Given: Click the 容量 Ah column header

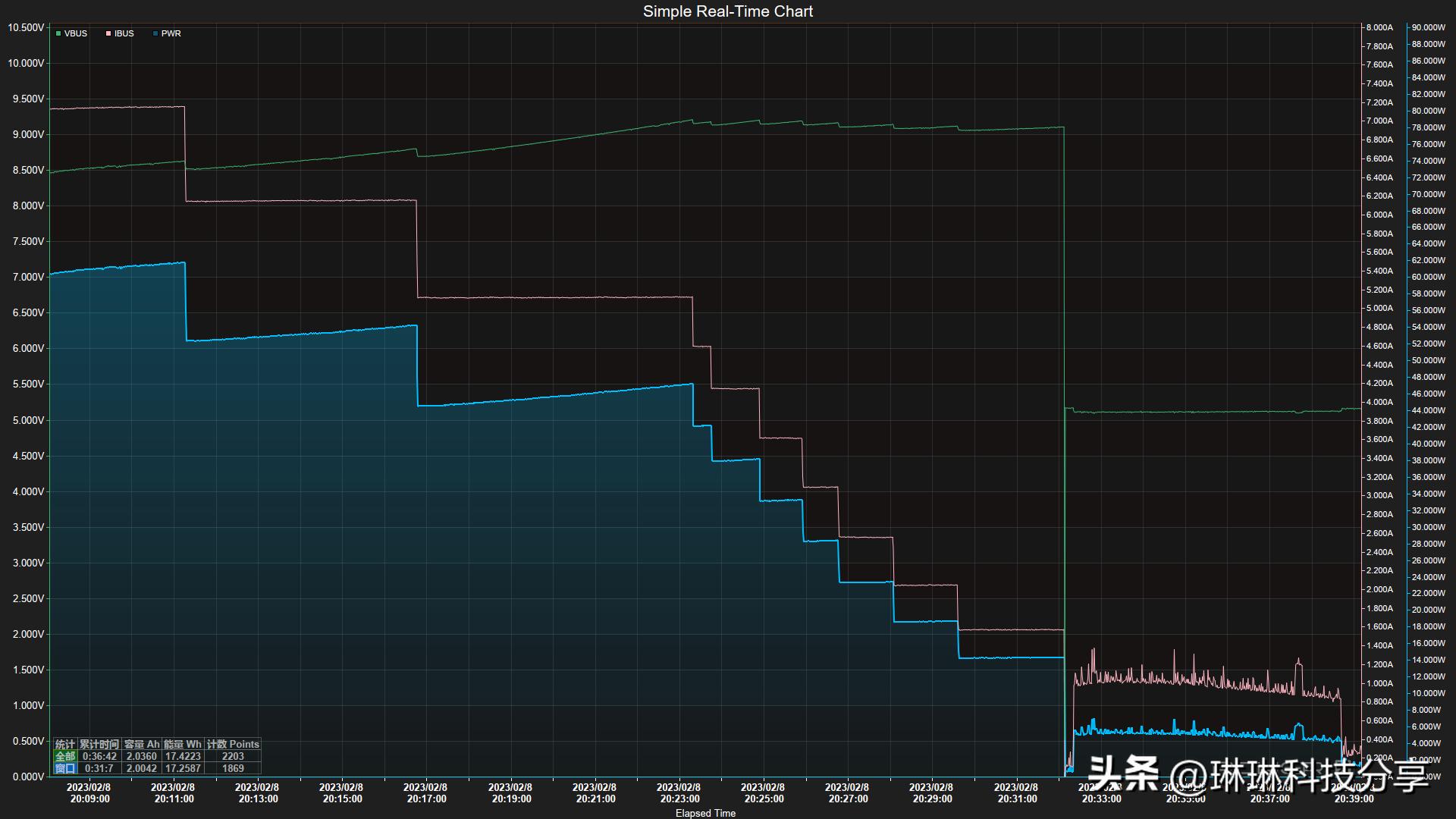Looking at the screenshot, I should pyautogui.click(x=142, y=744).
